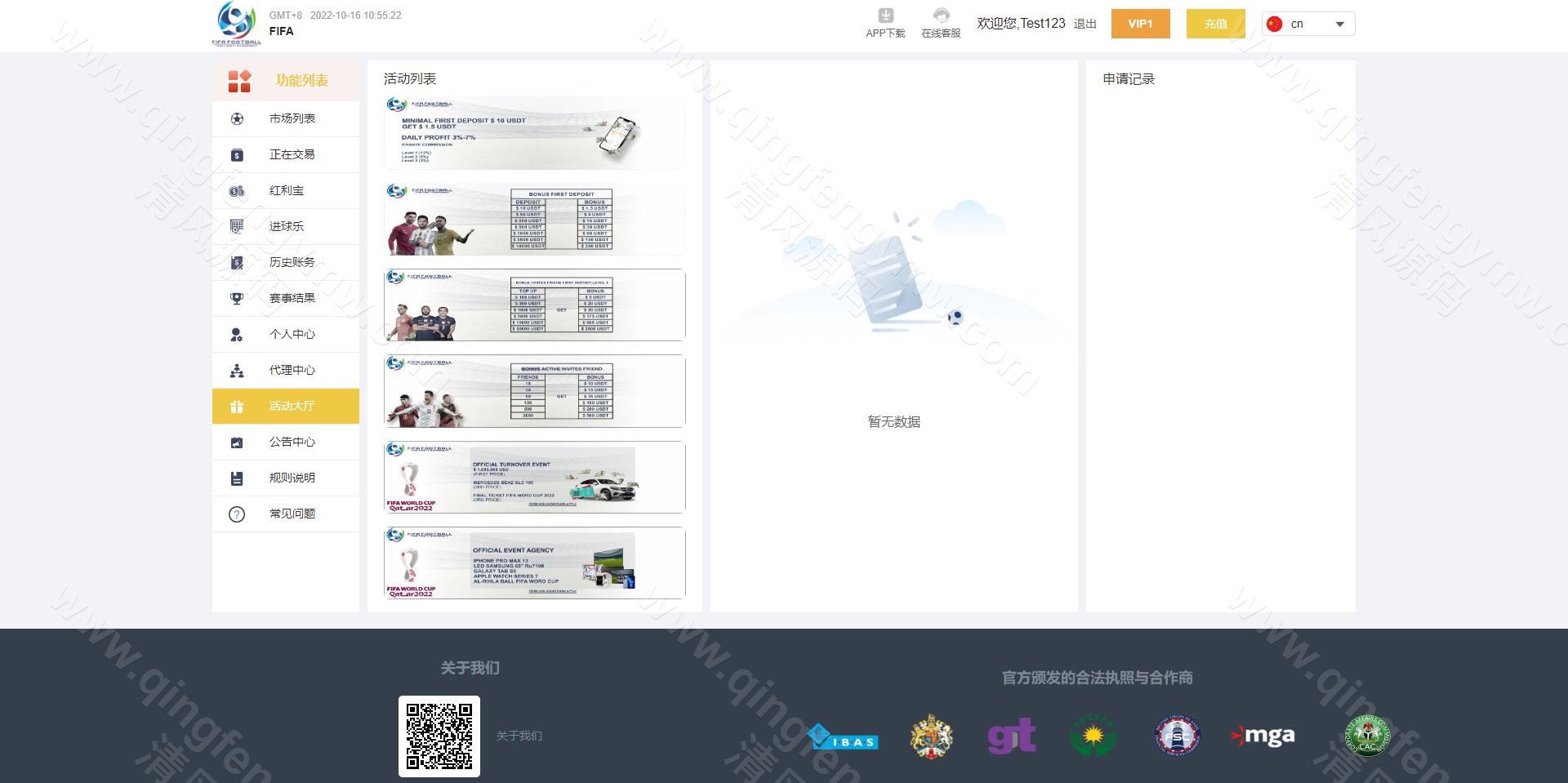Open the 在线客服 customer service icon
Viewport: 1568px width, 783px height.
tap(941, 14)
